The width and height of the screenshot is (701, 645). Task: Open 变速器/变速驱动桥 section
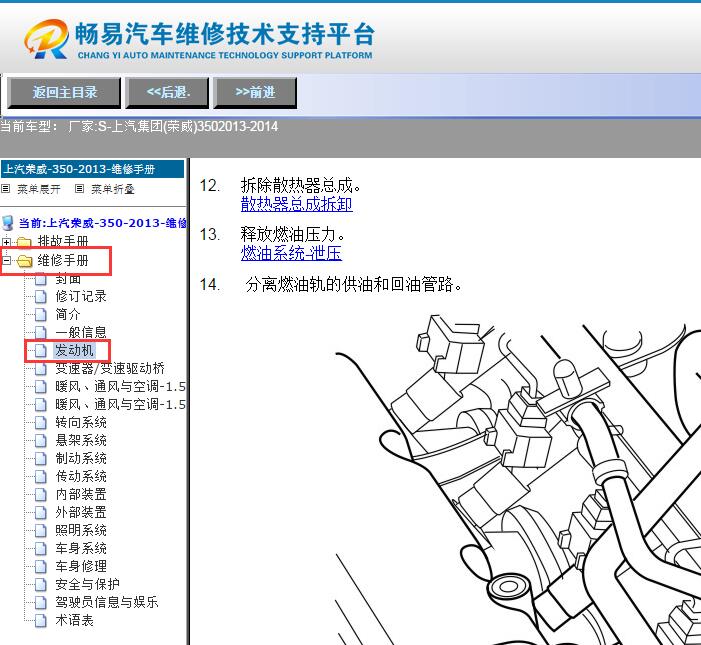[x=110, y=368]
